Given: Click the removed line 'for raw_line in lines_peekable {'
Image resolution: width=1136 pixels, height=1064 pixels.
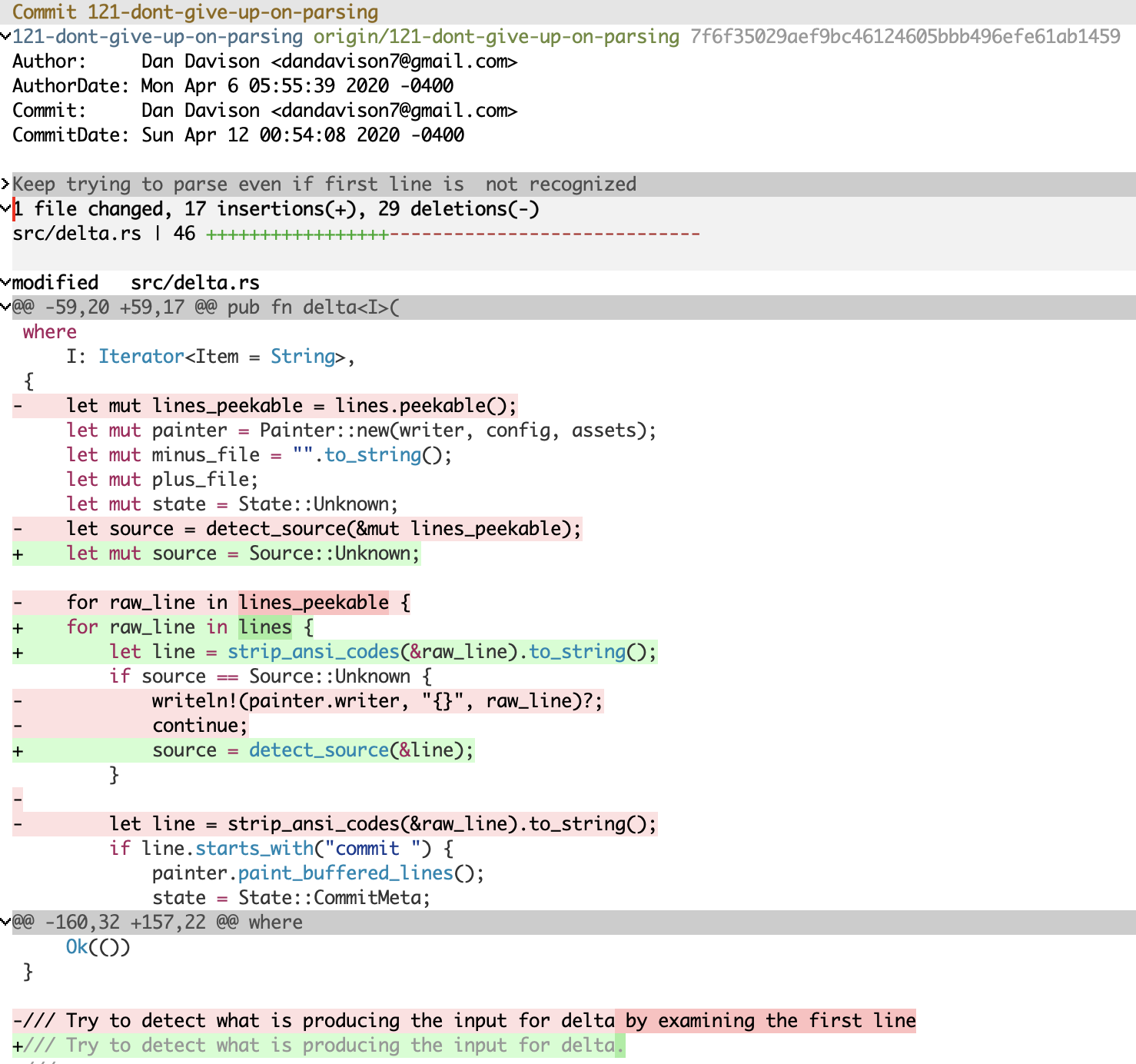Looking at the screenshot, I should click(x=211, y=602).
